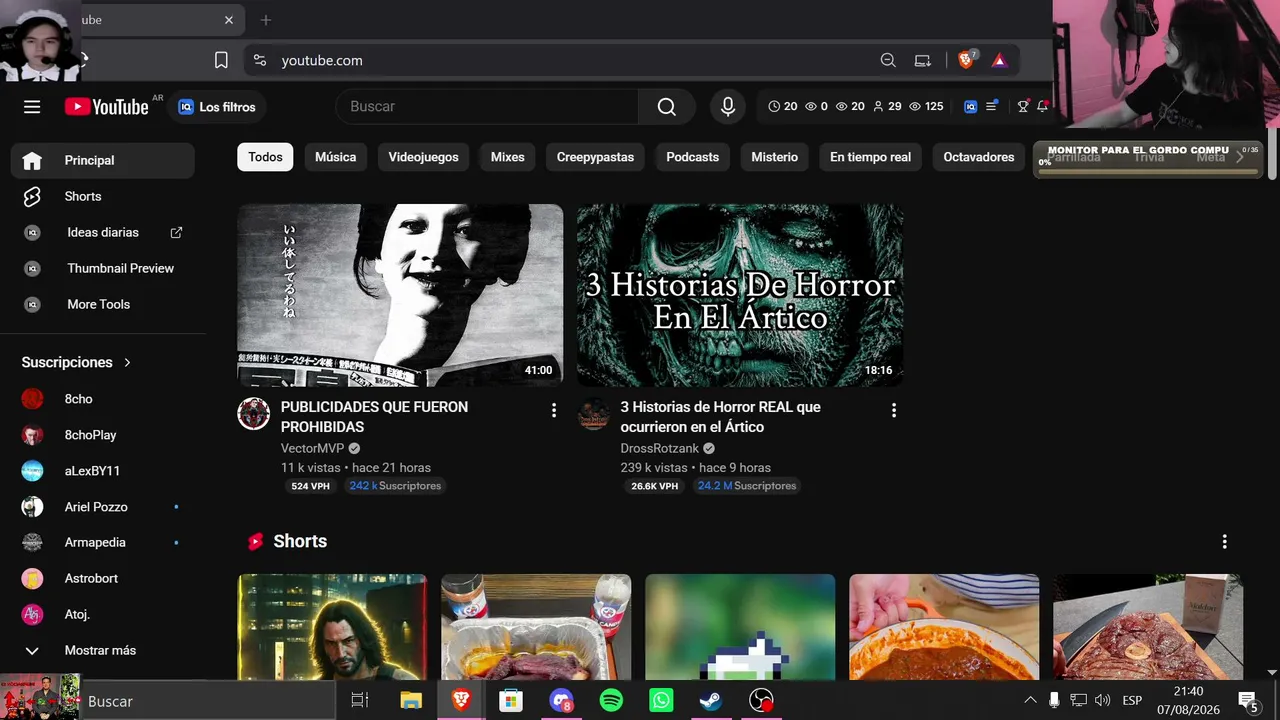The width and height of the screenshot is (1280, 720).
Task: Open the DrossRotzank channel avatar
Action: click(594, 413)
